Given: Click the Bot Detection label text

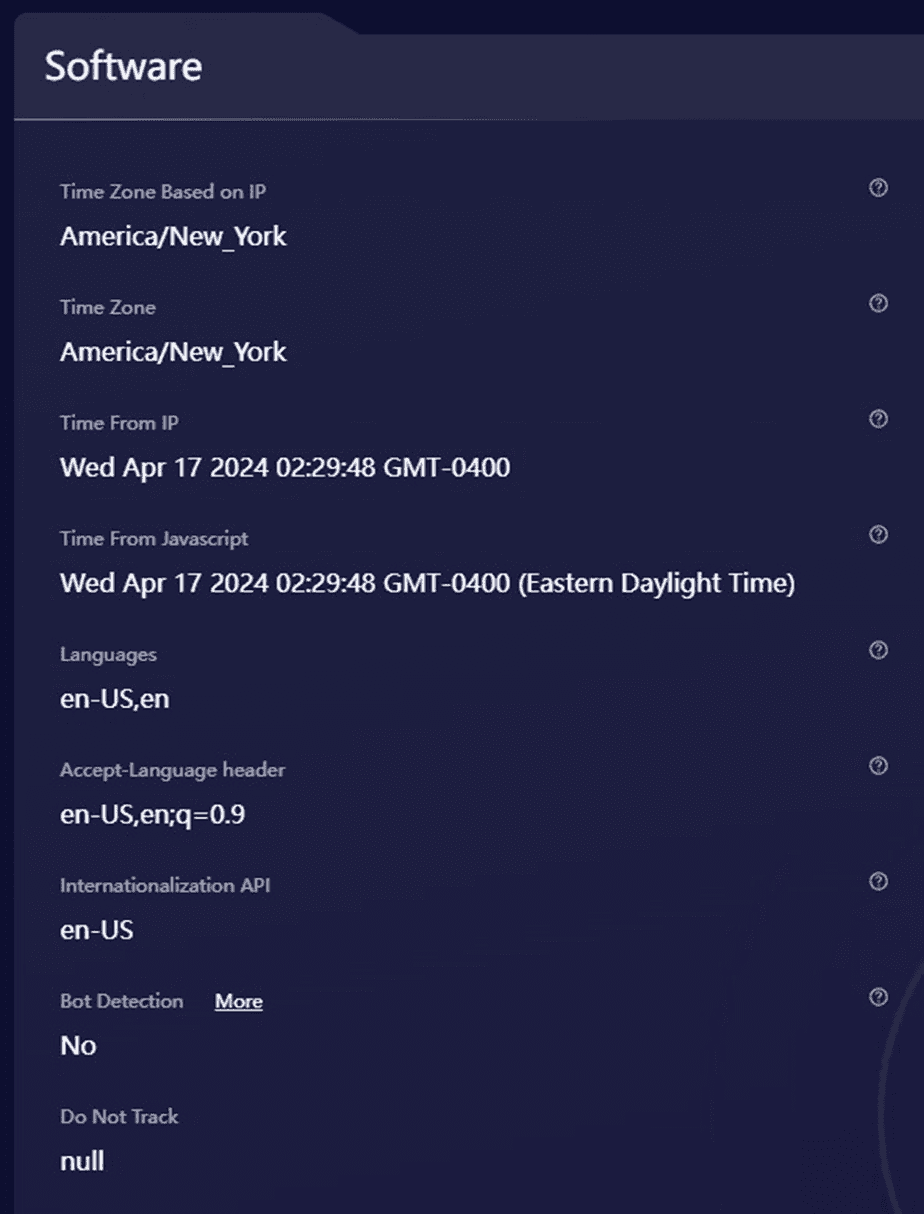Looking at the screenshot, I should pos(121,1001).
